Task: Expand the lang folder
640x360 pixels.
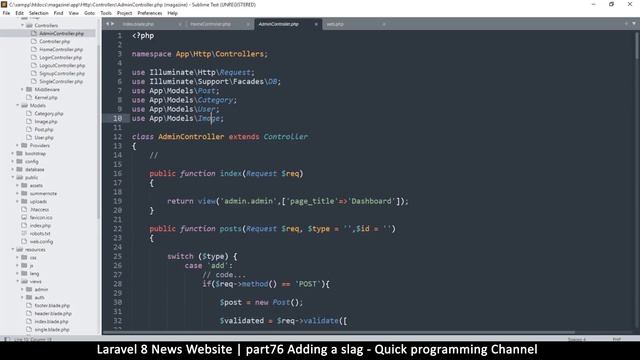Action: (x=18, y=273)
